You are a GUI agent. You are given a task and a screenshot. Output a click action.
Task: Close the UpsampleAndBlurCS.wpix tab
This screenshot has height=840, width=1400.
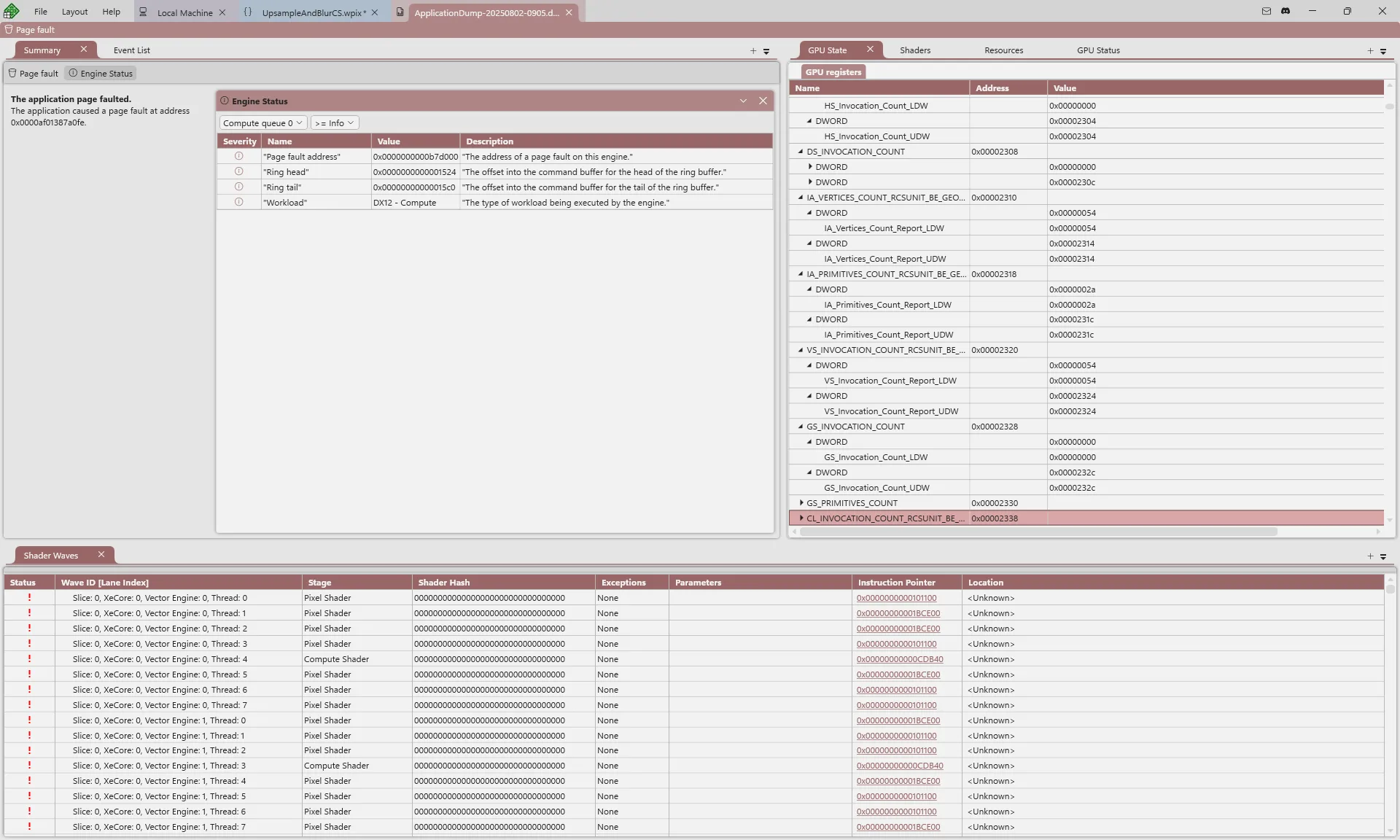pos(375,12)
